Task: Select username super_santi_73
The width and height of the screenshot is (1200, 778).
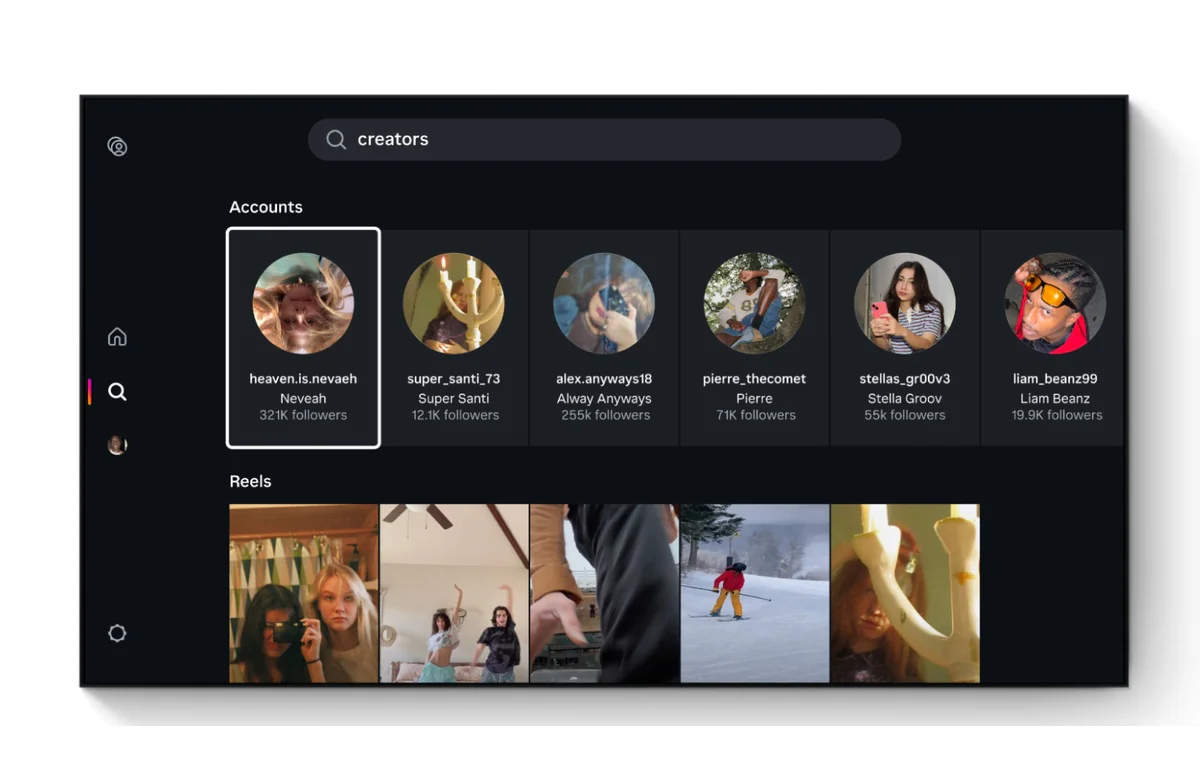Action: pyautogui.click(x=454, y=379)
